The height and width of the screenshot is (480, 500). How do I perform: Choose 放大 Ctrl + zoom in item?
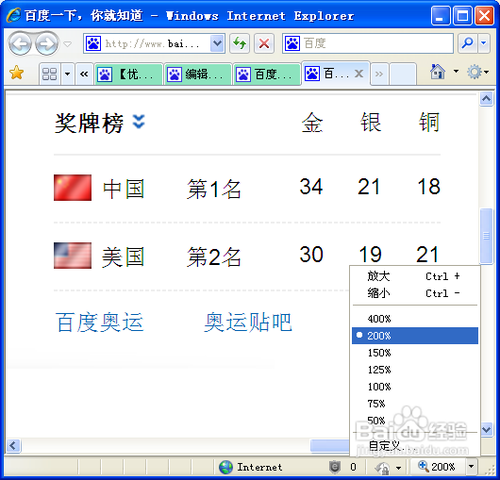[x=415, y=276]
